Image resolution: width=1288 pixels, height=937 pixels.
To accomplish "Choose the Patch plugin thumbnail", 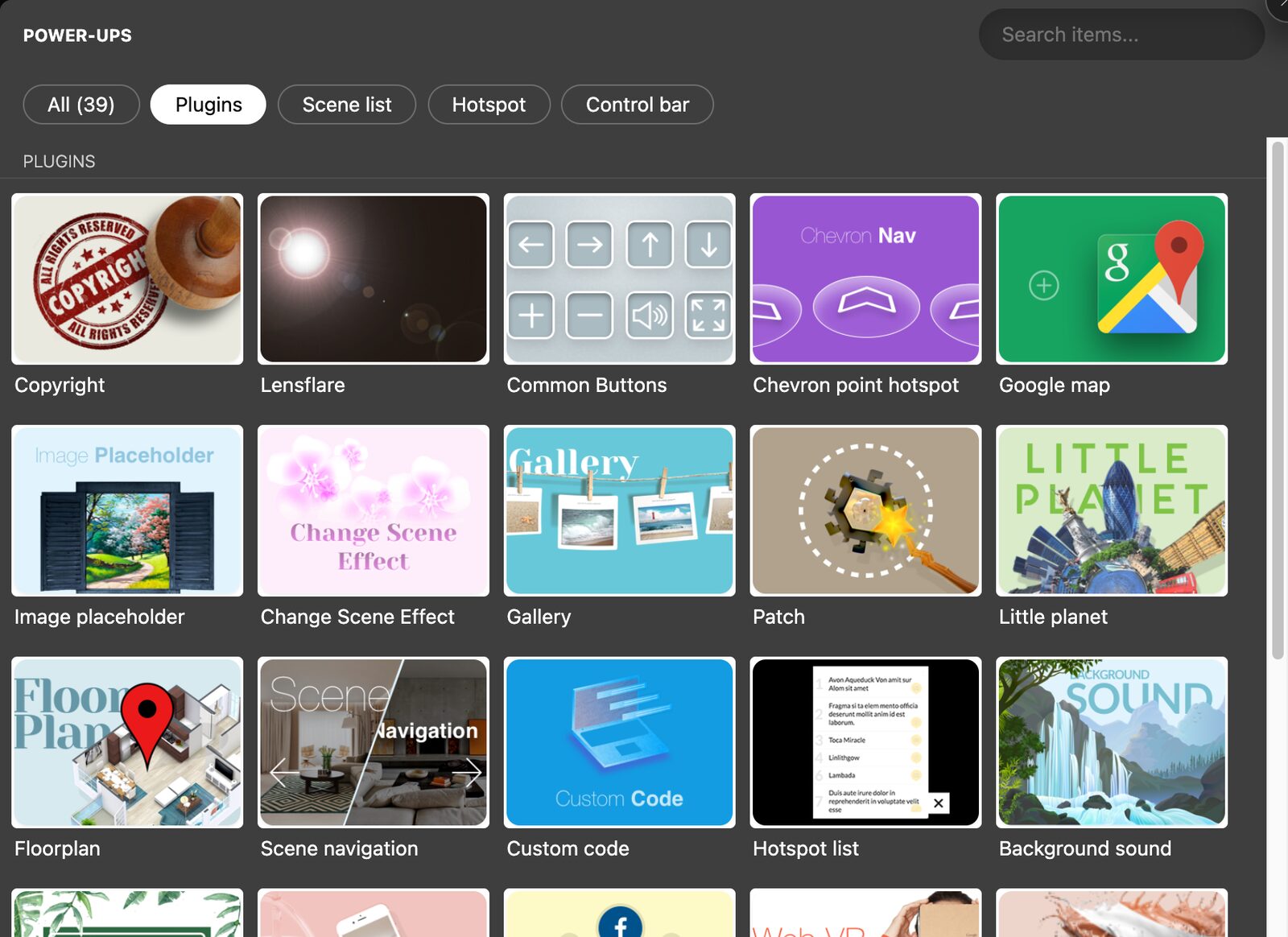I will [x=865, y=510].
